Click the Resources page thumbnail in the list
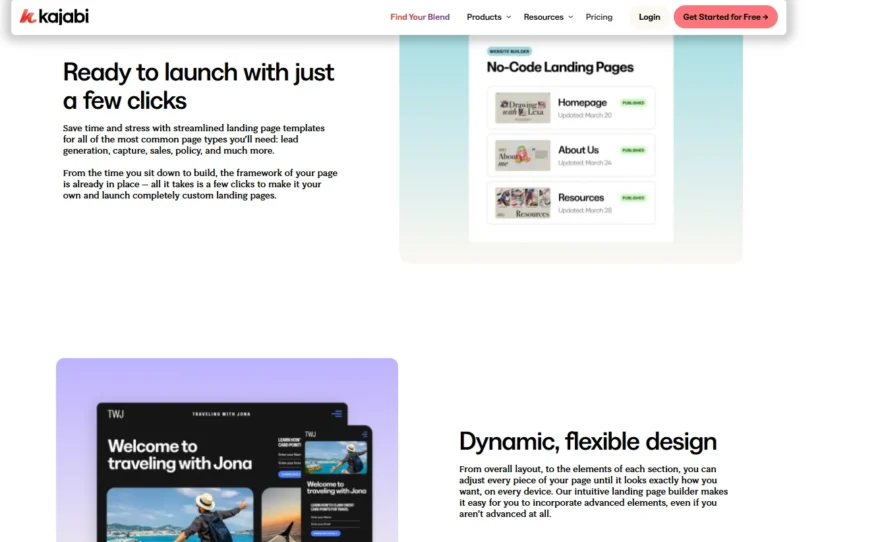 [x=523, y=203]
